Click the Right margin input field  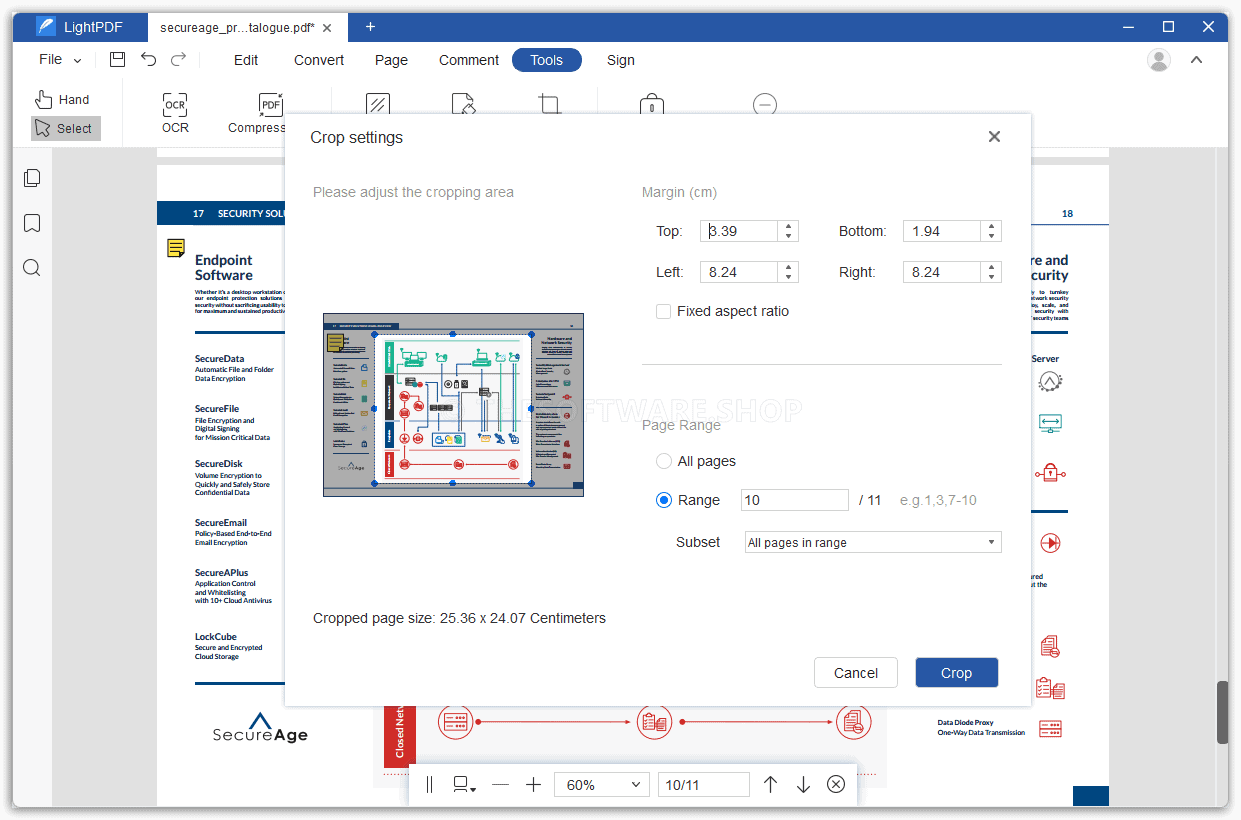pos(942,272)
